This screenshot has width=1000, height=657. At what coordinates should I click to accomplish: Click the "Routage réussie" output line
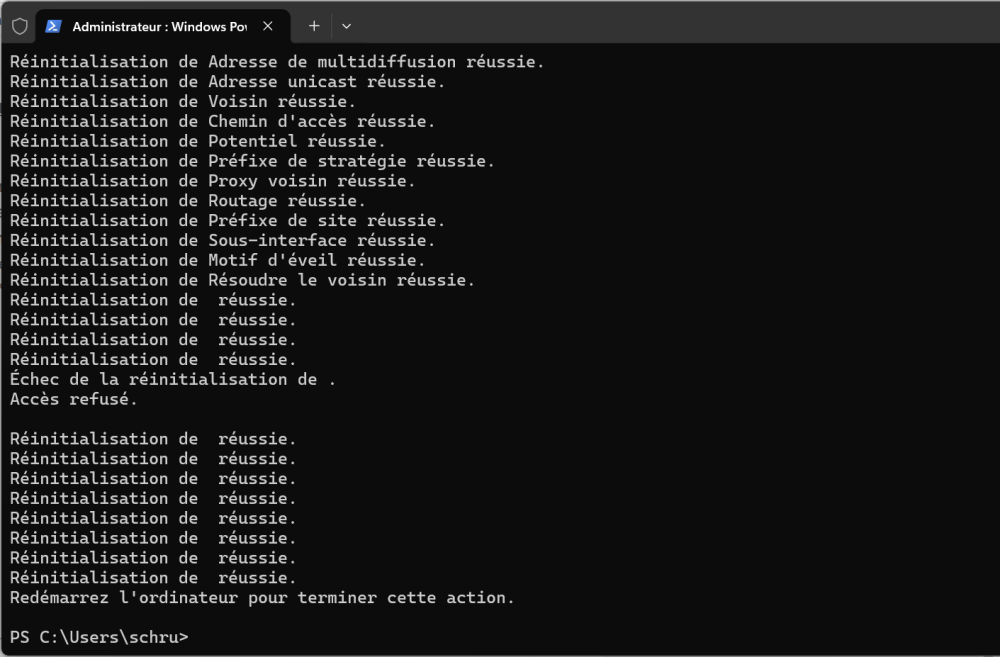(188, 201)
